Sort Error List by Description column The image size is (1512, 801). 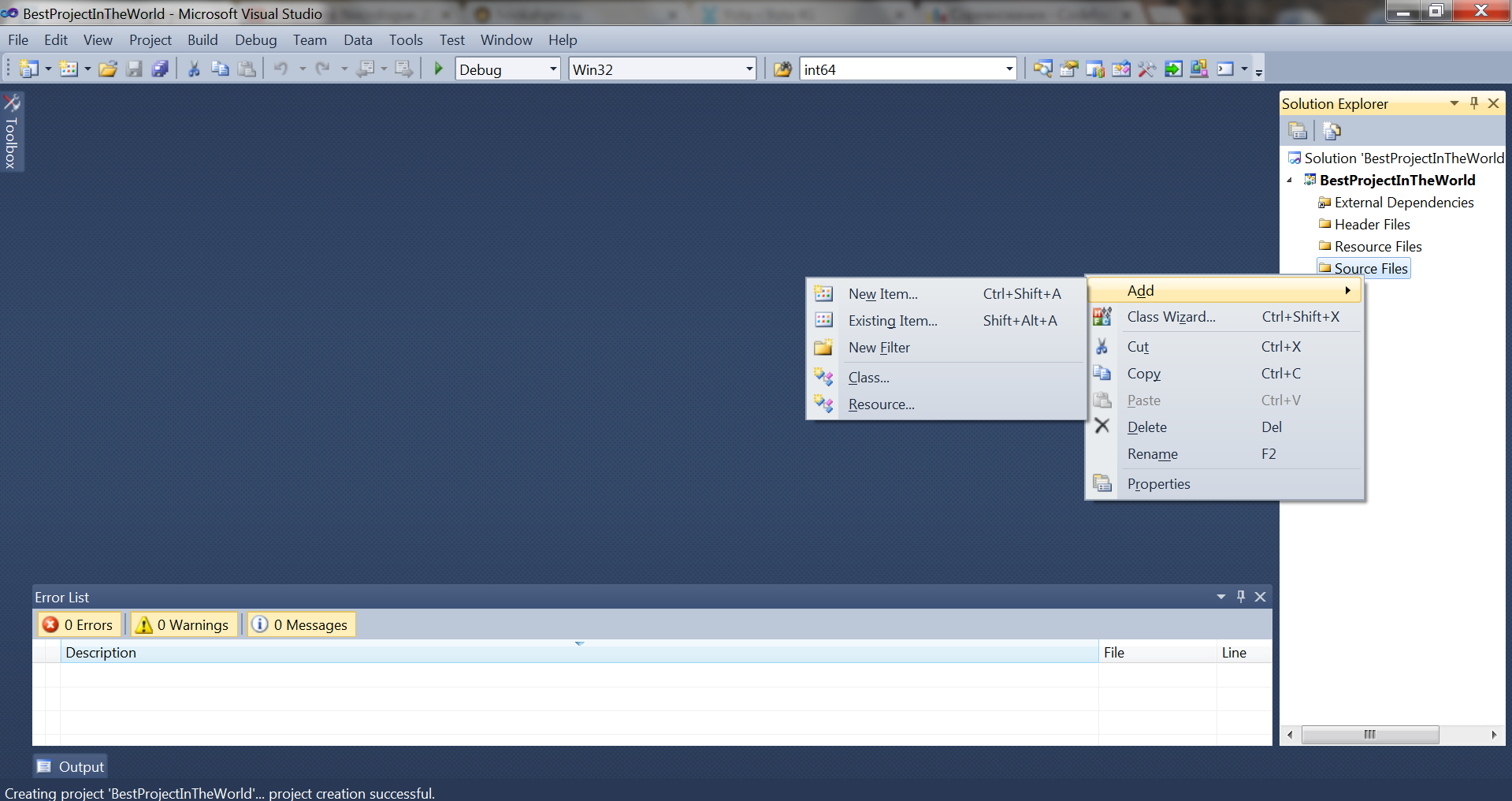[x=579, y=653]
